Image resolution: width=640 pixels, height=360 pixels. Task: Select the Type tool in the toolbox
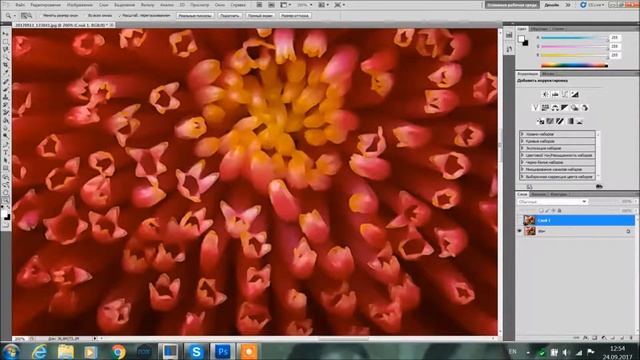click(x=6, y=152)
